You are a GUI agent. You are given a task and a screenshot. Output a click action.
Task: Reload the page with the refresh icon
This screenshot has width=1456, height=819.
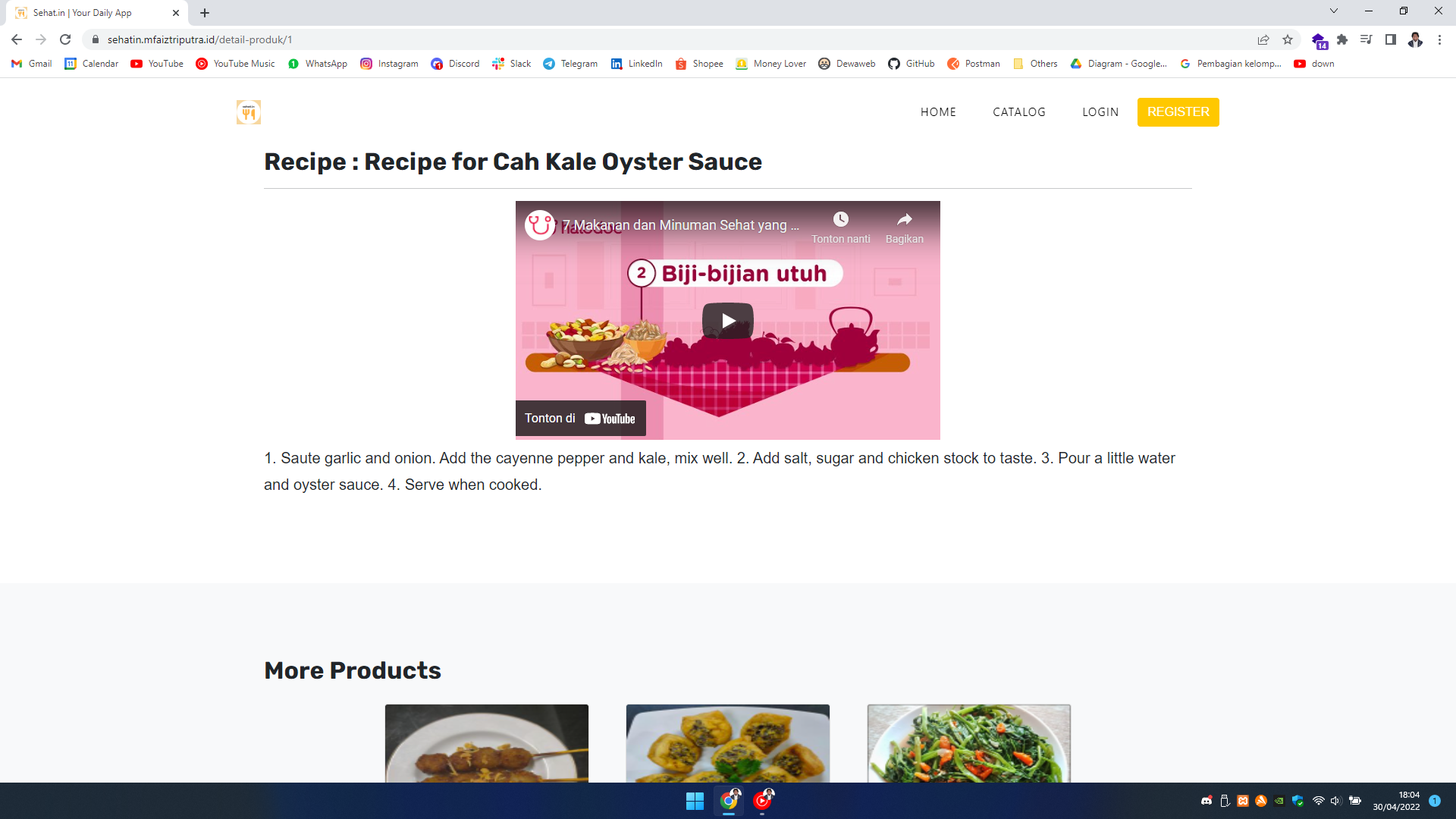pos(65,39)
